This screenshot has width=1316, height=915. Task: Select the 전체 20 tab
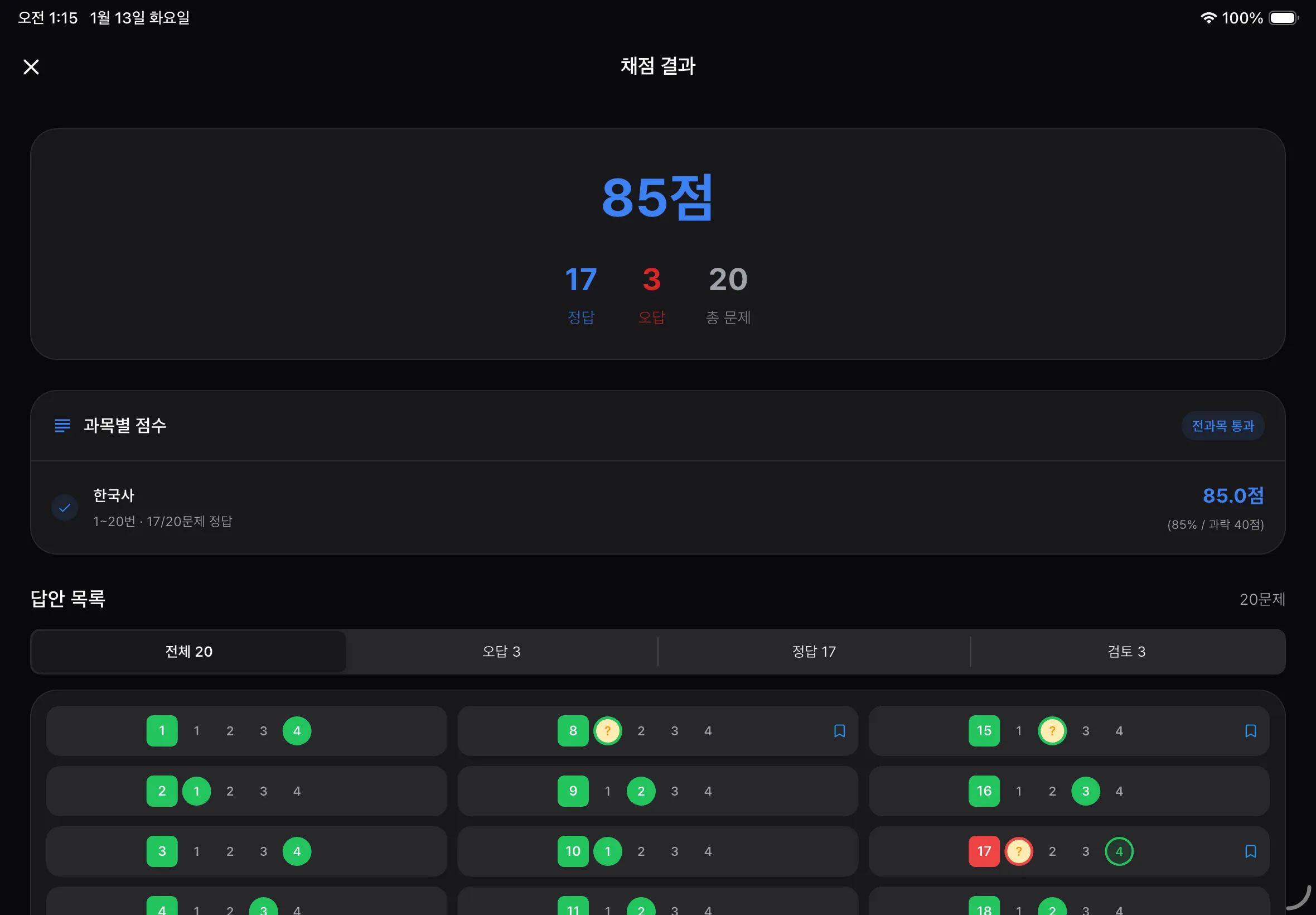[x=188, y=651]
